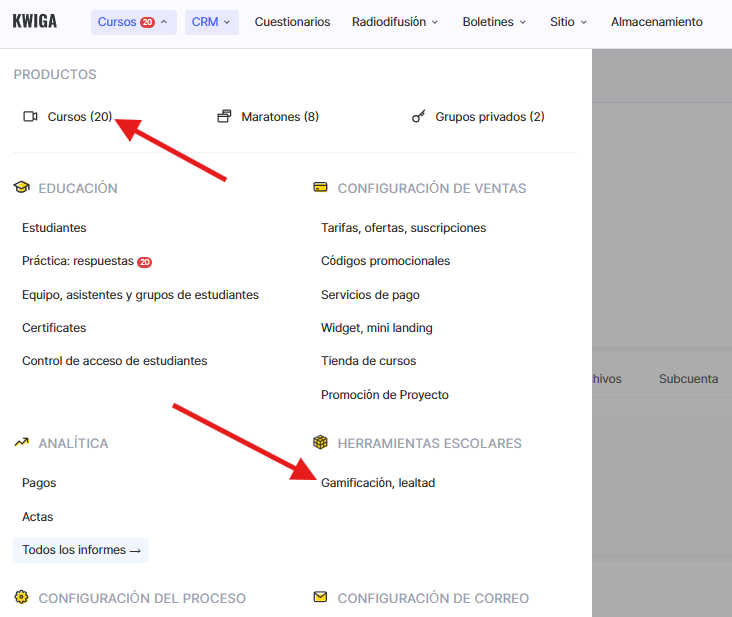Click the envelope Configuración de correo icon
The image size is (732, 617).
click(x=320, y=598)
